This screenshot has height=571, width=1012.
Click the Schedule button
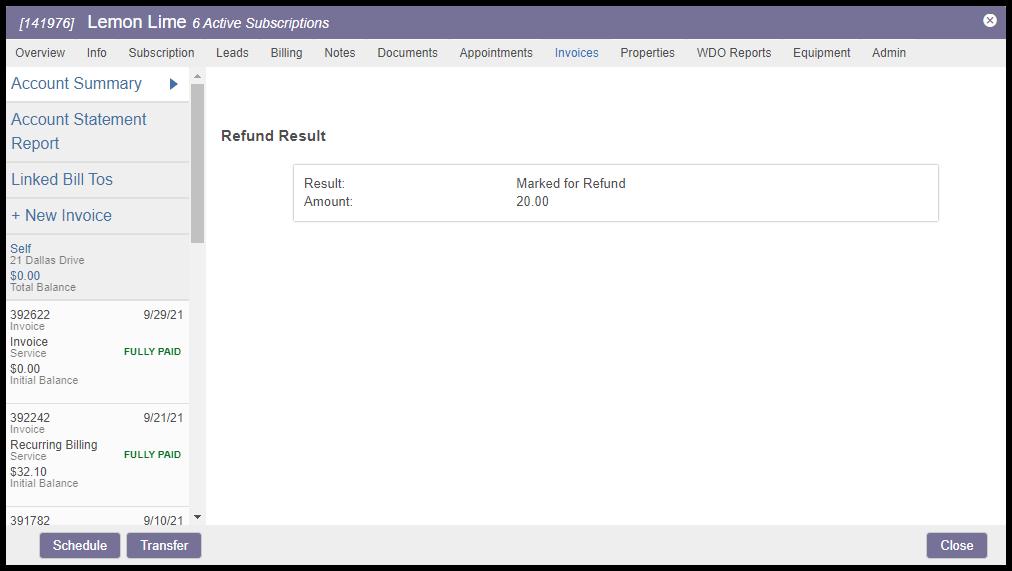point(80,545)
